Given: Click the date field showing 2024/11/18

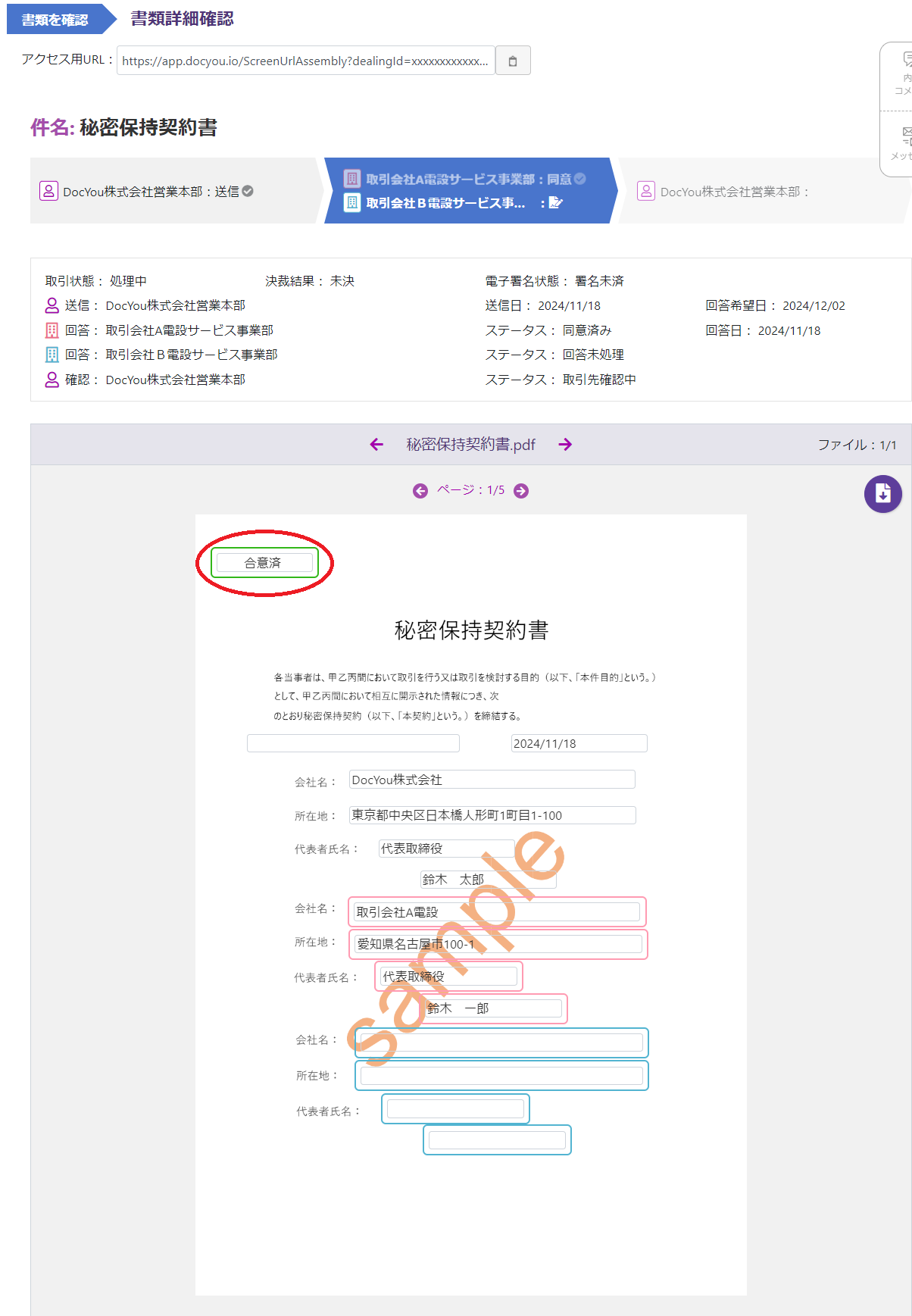Looking at the screenshot, I should 579,743.
